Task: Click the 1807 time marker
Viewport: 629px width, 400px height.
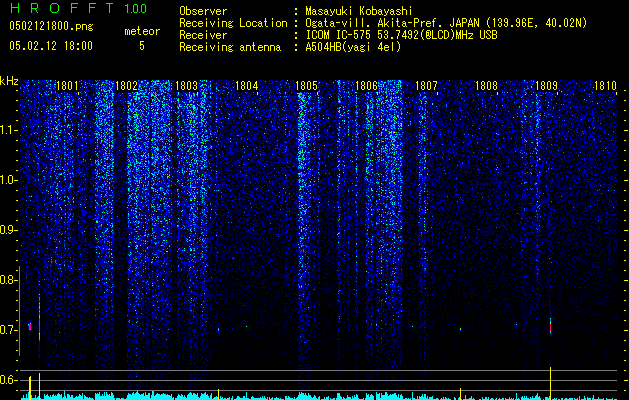Action: coord(426,86)
